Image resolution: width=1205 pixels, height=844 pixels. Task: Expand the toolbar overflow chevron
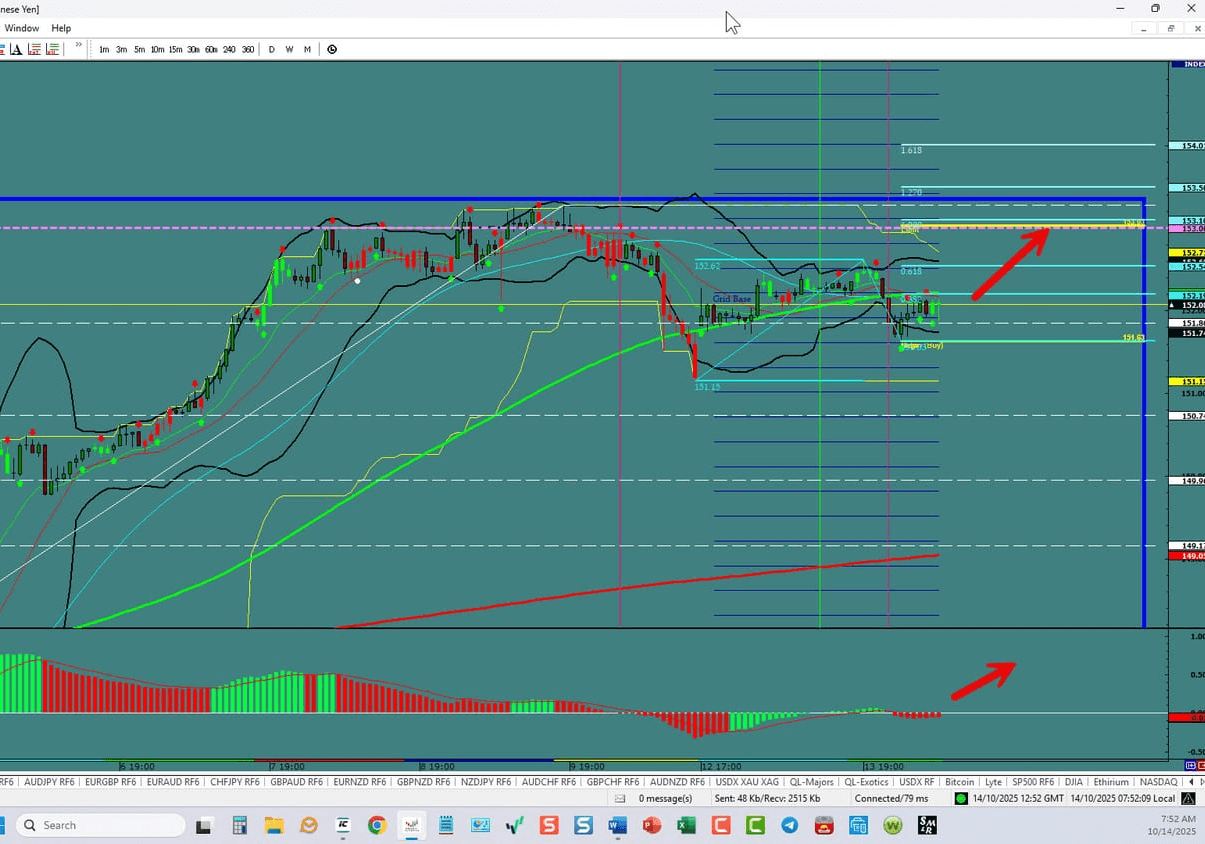pos(78,47)
